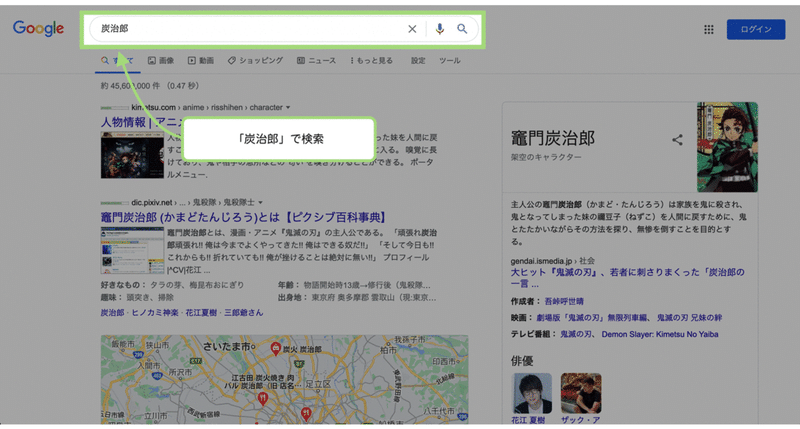Viewport: 800px width, 429px height.
Task: Clear the search box with the X icon
Action: [412, 29]
